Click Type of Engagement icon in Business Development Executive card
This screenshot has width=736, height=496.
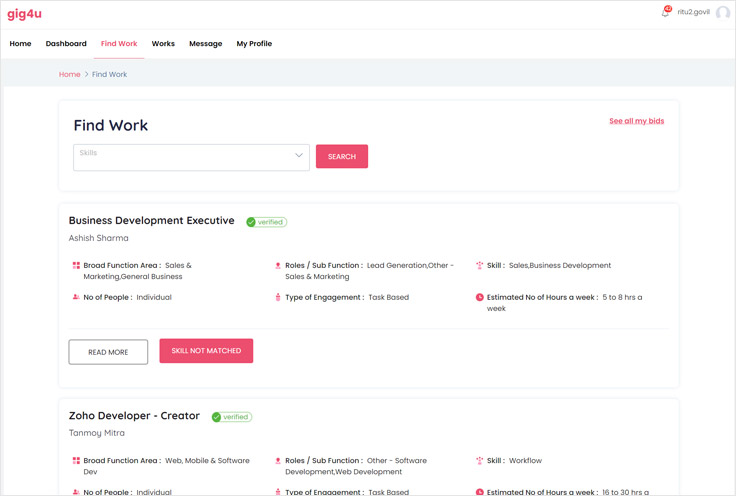tap(278, 297)
